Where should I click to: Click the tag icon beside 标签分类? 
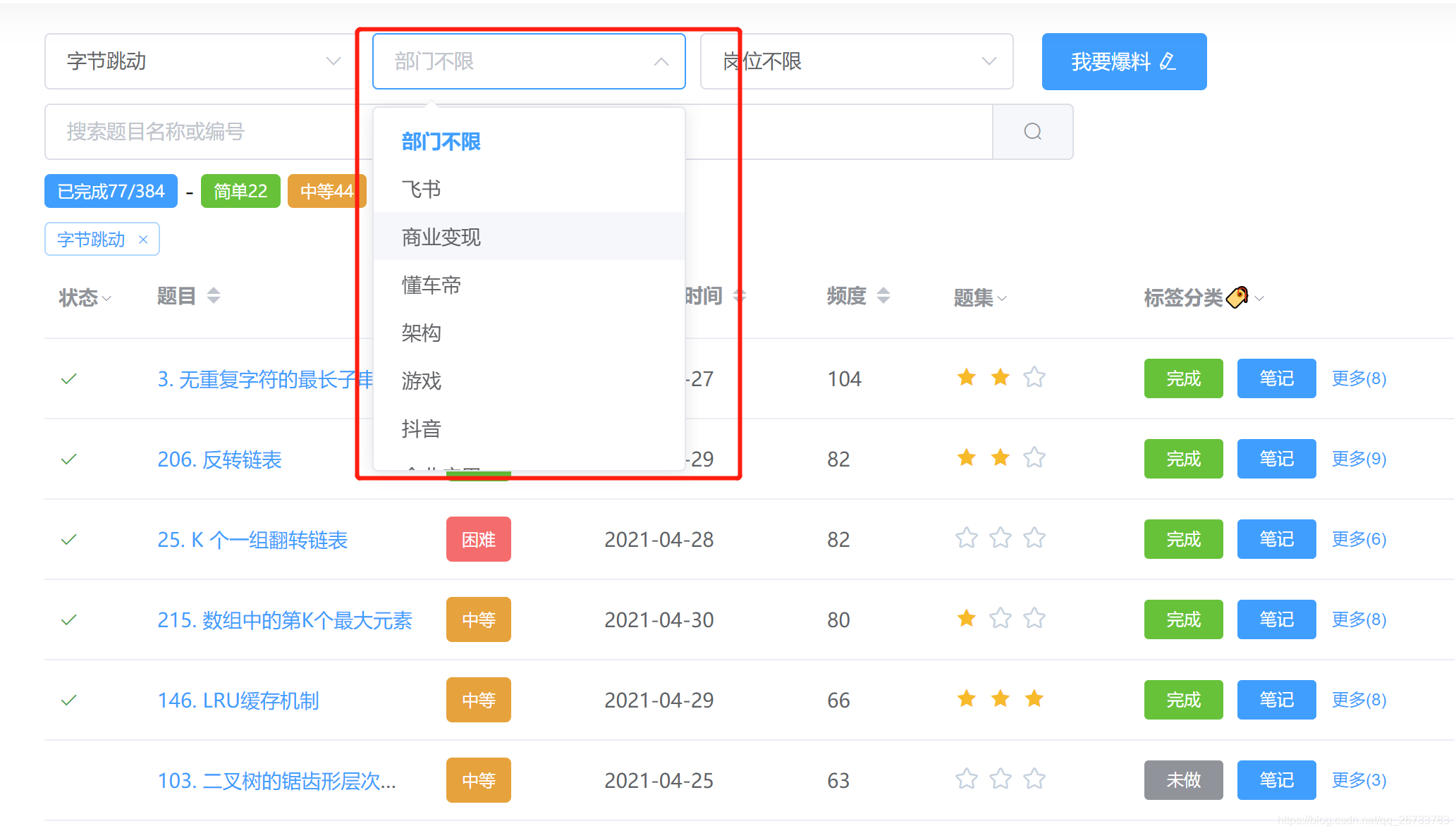click(x=1237, y=297)
